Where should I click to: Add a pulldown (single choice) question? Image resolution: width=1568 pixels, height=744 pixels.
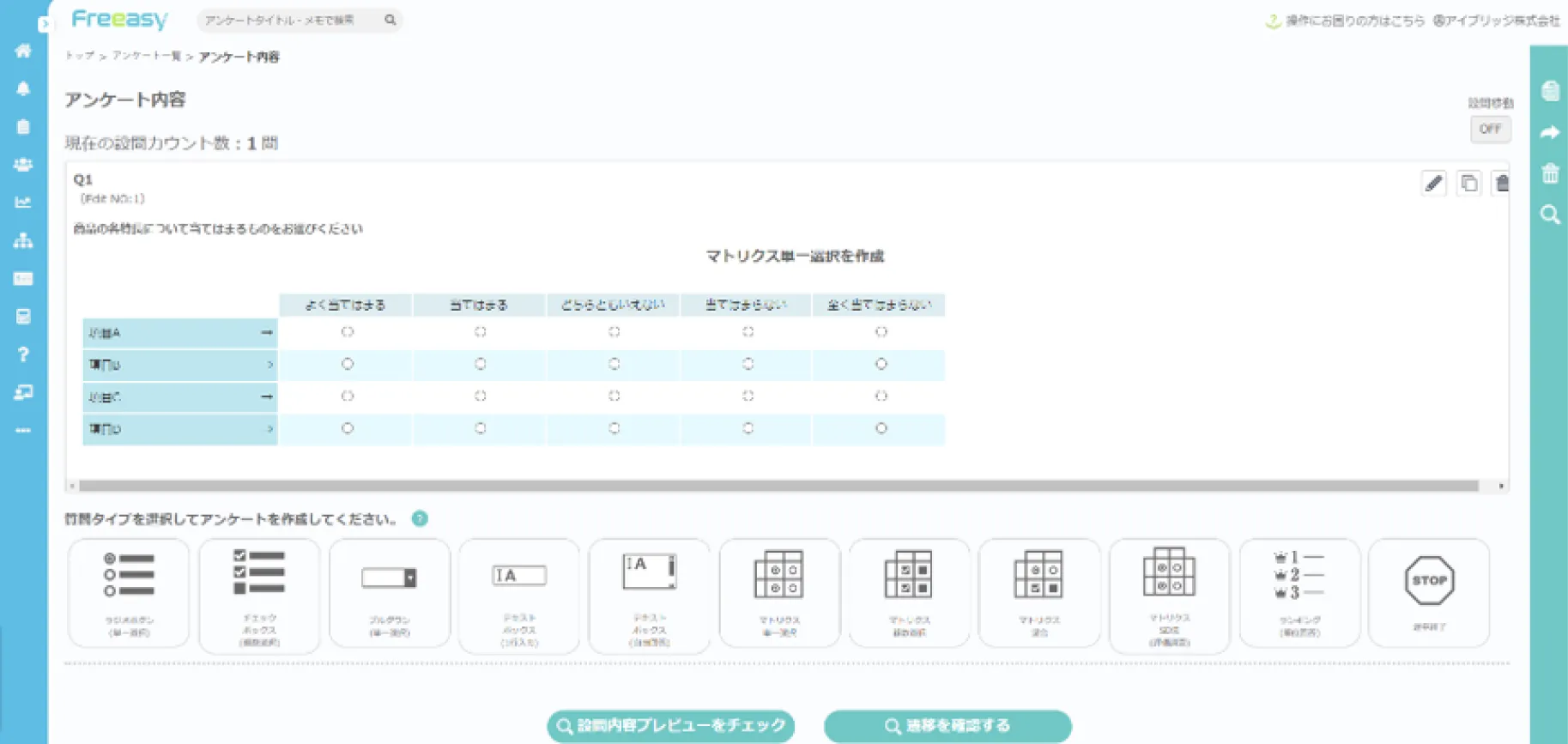coord(390,593)
